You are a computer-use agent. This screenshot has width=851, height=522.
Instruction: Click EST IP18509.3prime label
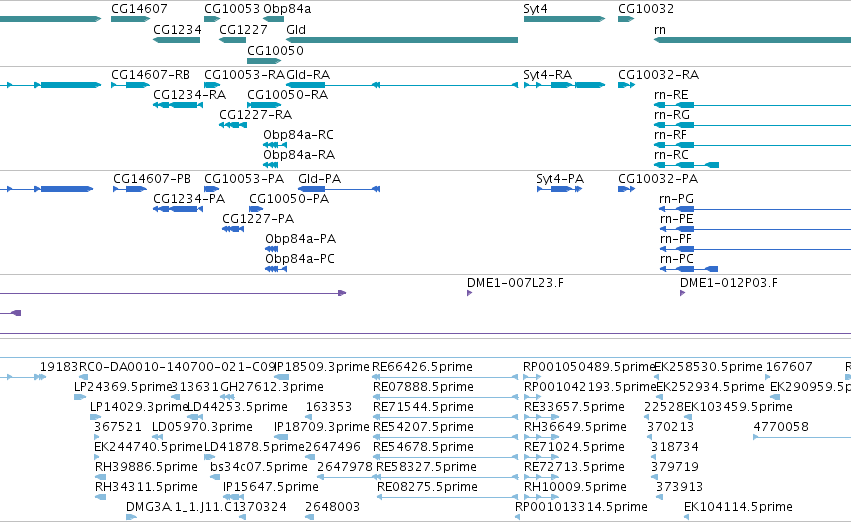[x=322, y=367]
